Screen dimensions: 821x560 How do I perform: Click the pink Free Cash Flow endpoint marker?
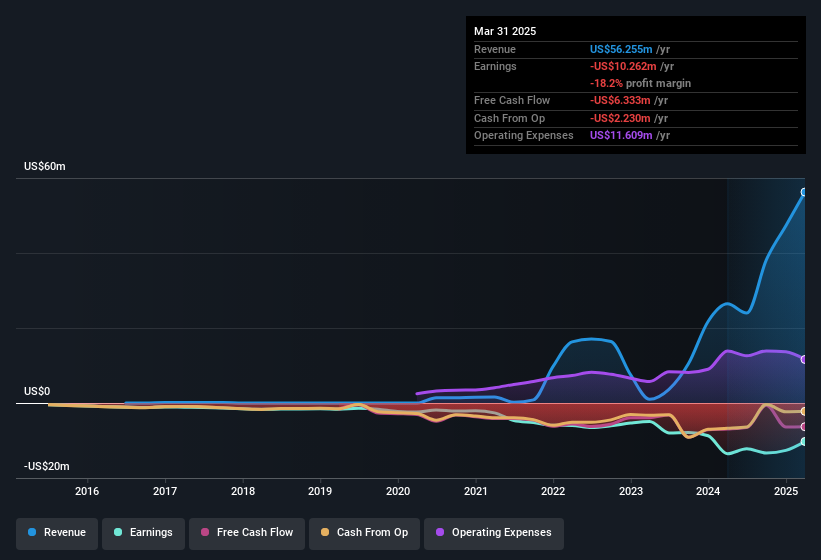(x=804, y=427)
